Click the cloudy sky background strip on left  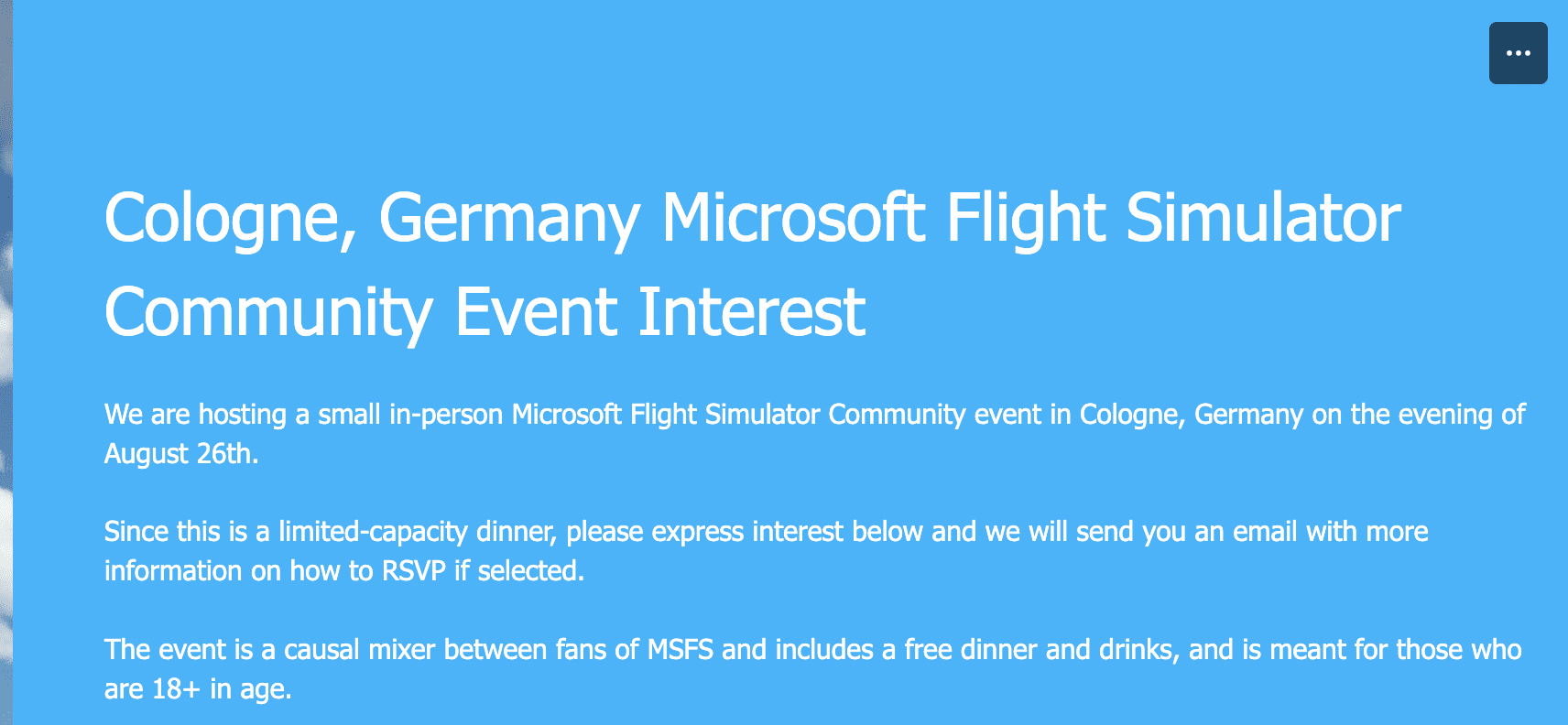tap(9, 366)
